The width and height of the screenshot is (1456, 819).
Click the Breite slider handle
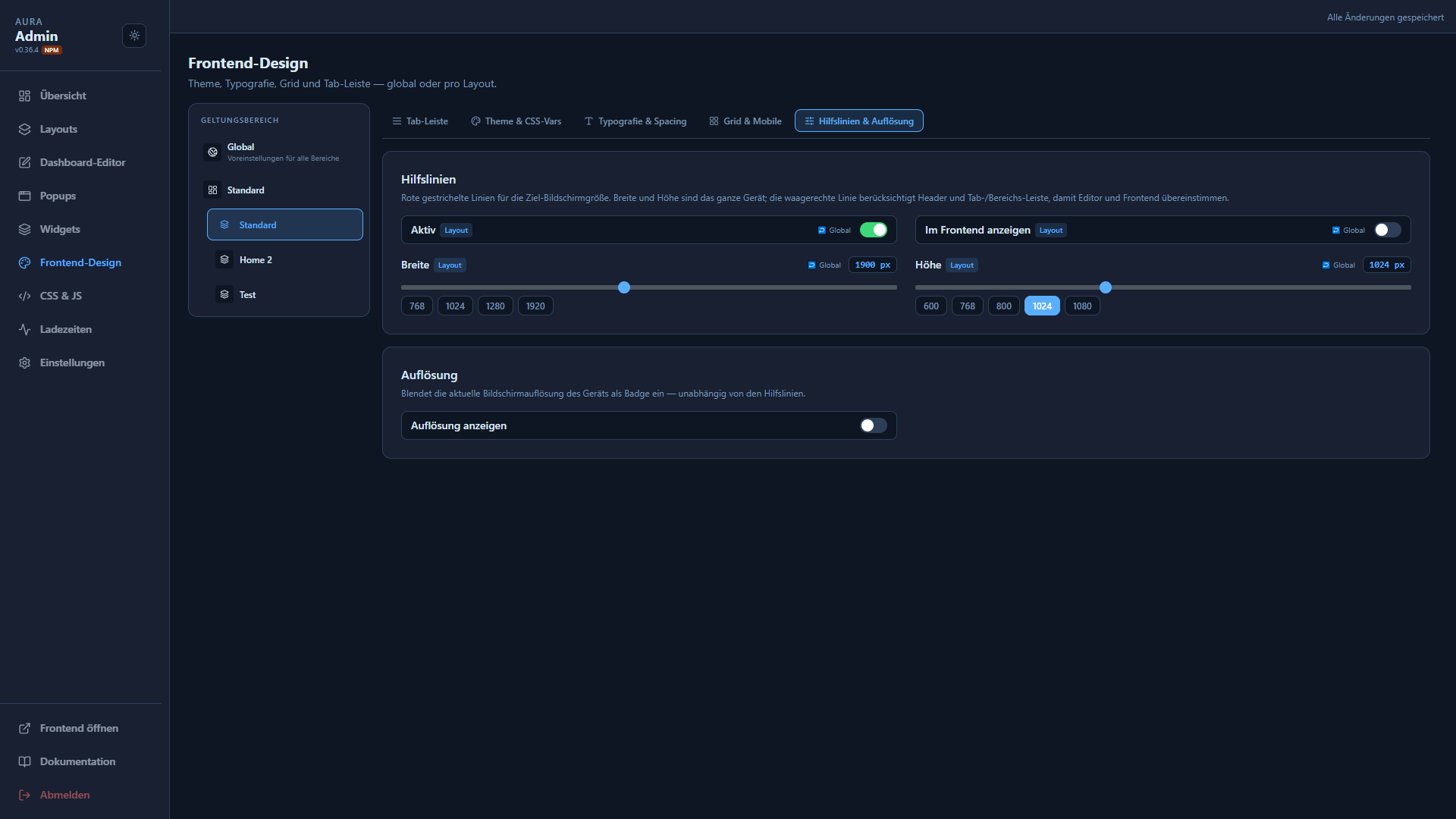(624, 287)
